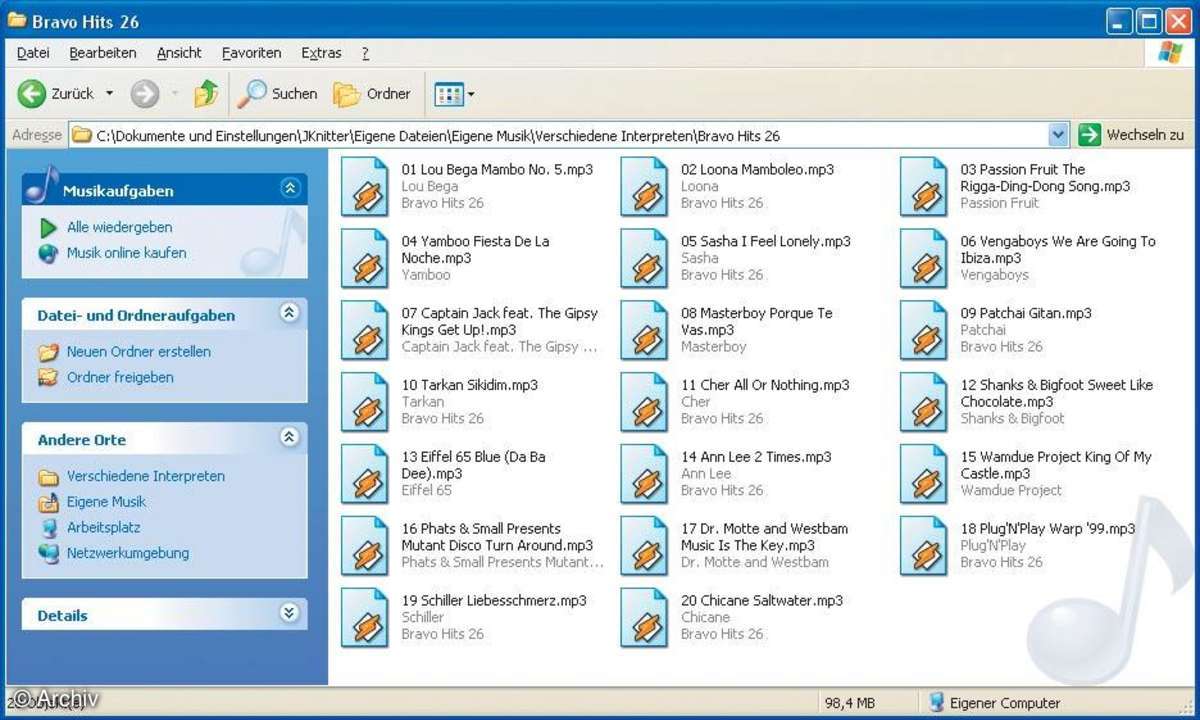This screenshot has height=720, width=1200.
Task: Open Verschiedene Interpreten under Andere Orte
Action: coord(145,476)
